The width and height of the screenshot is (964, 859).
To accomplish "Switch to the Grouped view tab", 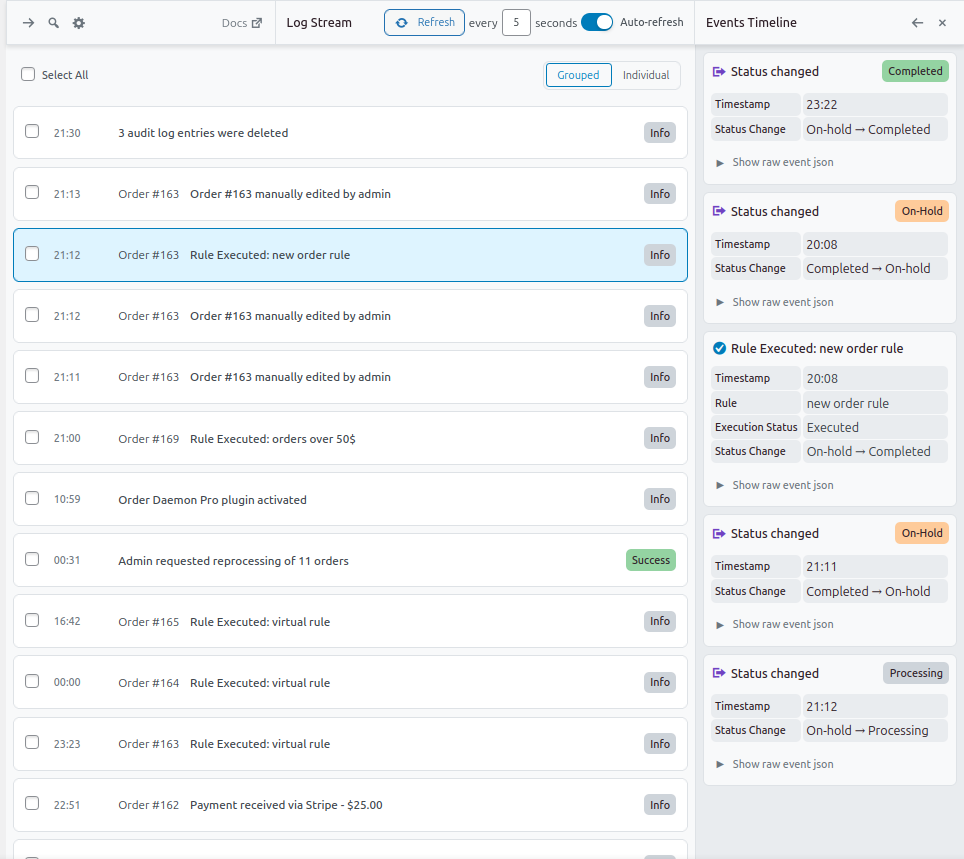I will [x=578, y=75].
